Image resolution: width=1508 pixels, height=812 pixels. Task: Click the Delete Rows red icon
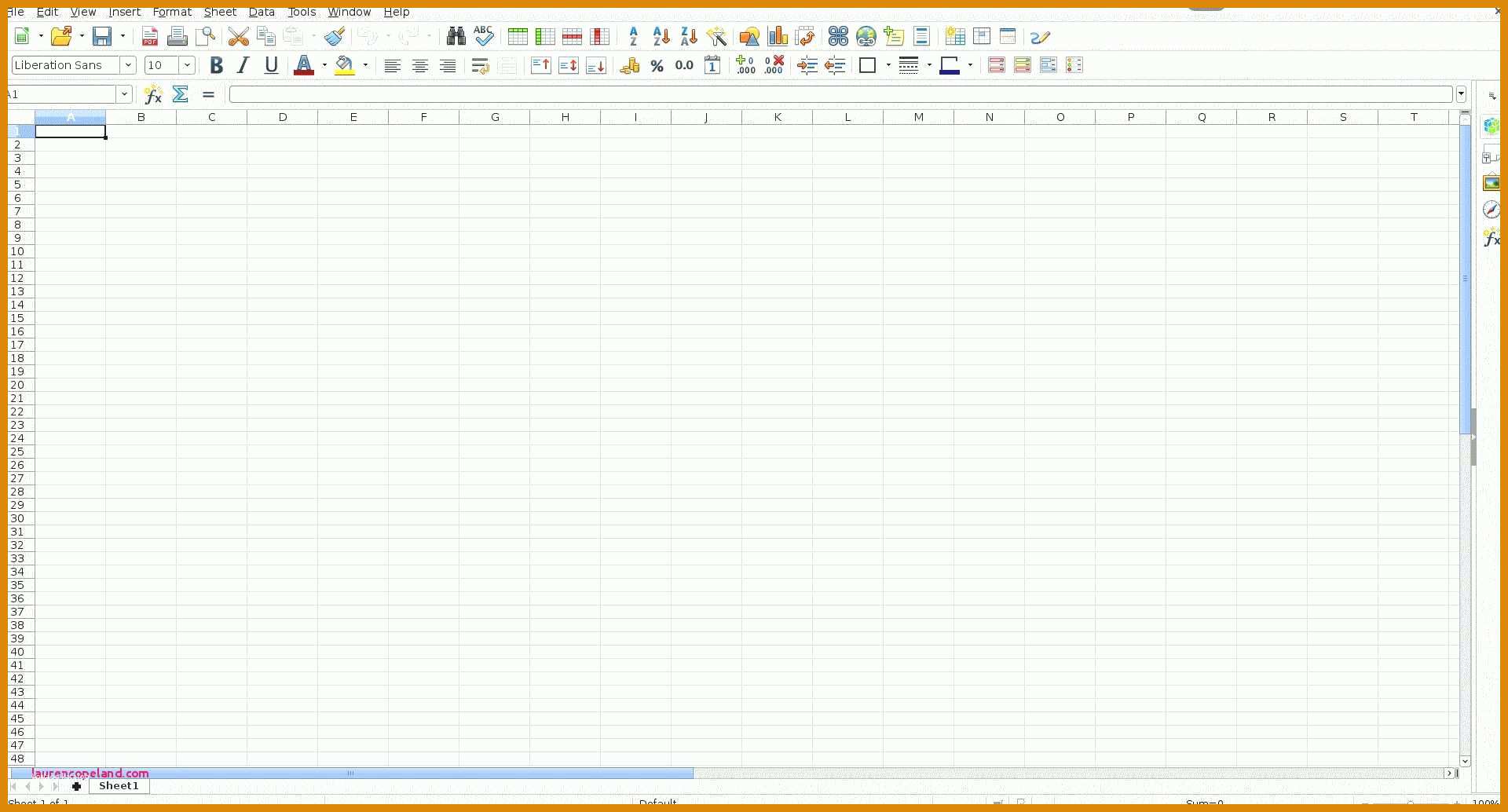573,36
